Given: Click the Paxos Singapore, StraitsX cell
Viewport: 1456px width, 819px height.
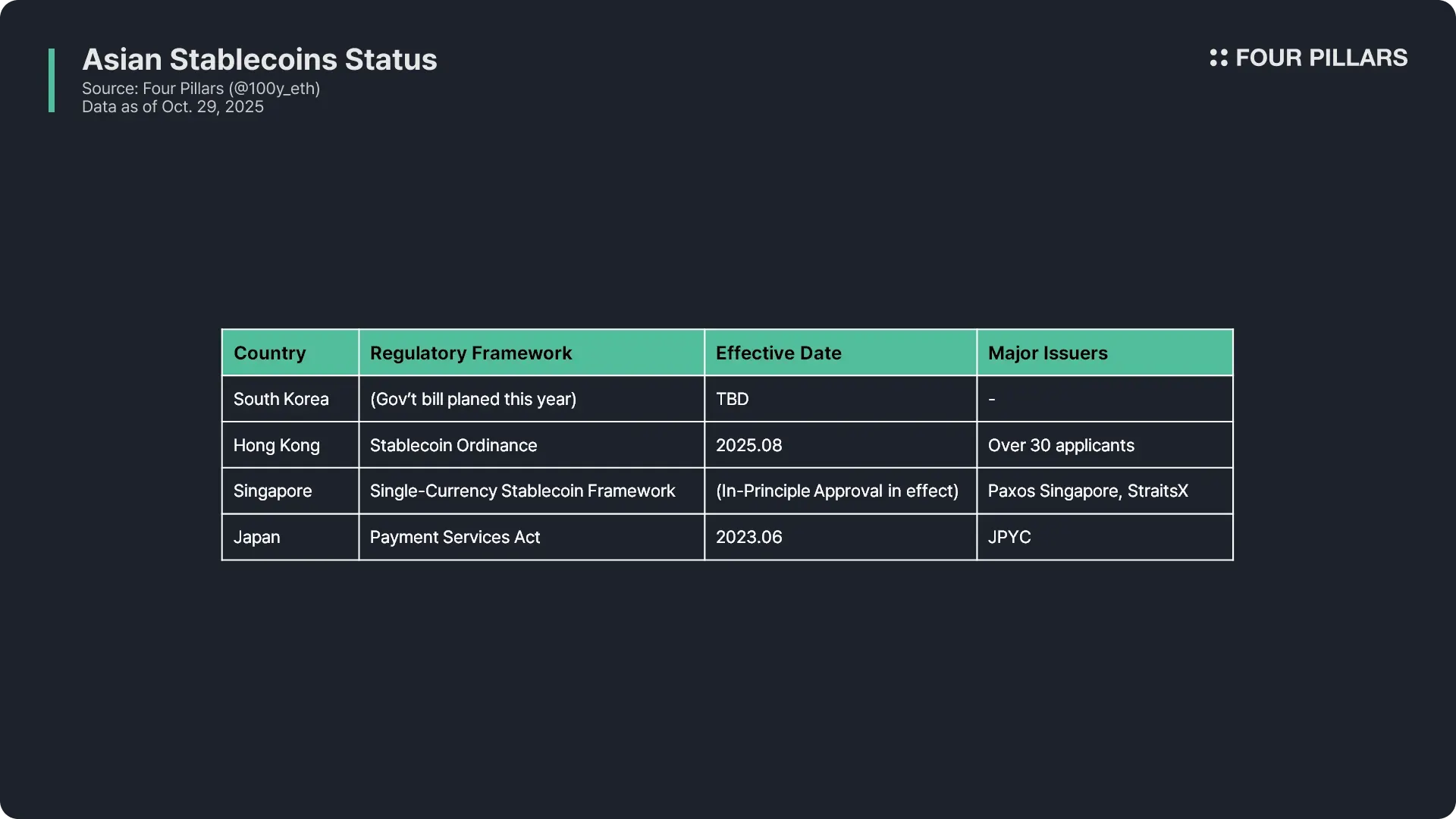Looking at the screenshot, I should tap(1087, 491).
